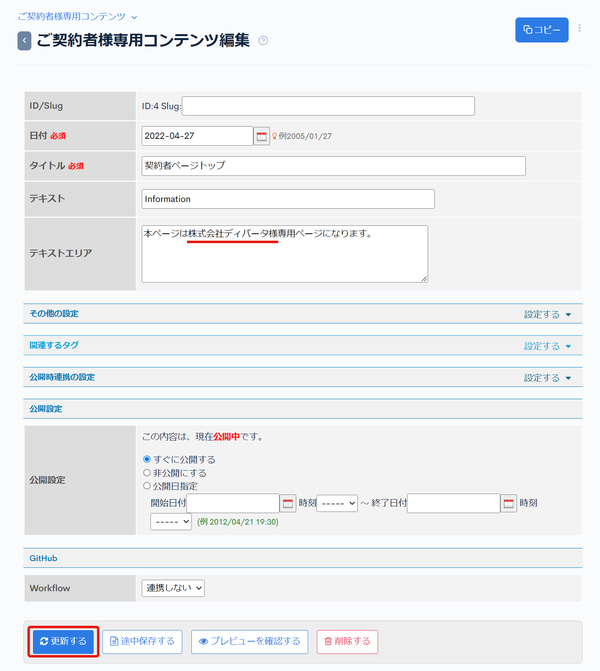Click the back arrow icon beside the title
The image size is (600, 671).
click(x=24, y=41)
